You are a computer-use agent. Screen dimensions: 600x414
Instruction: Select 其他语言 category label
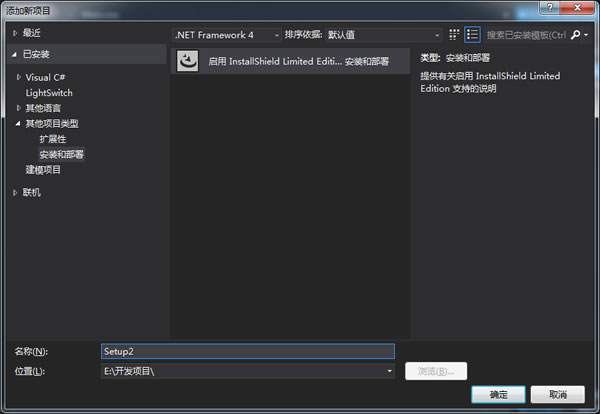coord(43,108)
